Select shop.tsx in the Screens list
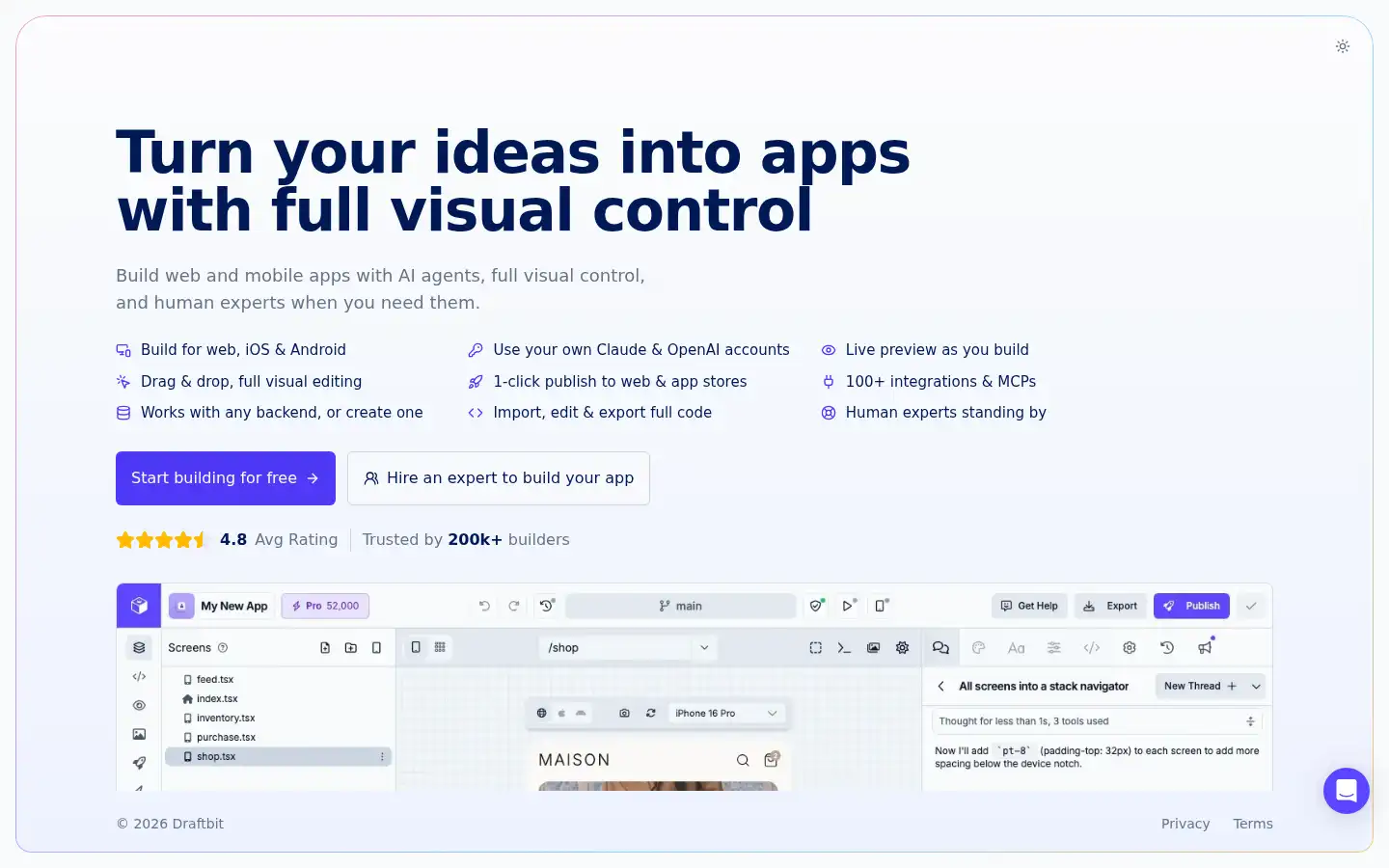Viewport: 1389px width, 868px height. (x=278, y=757)
